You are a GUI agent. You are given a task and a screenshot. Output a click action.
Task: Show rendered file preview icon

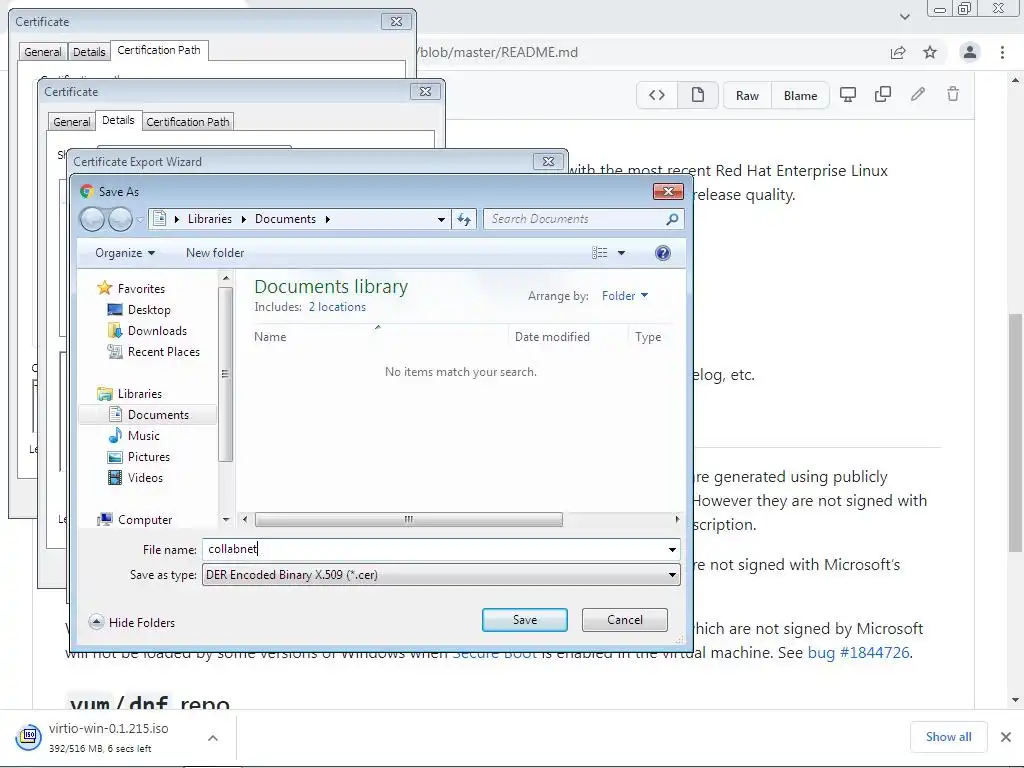pos(697,95)
